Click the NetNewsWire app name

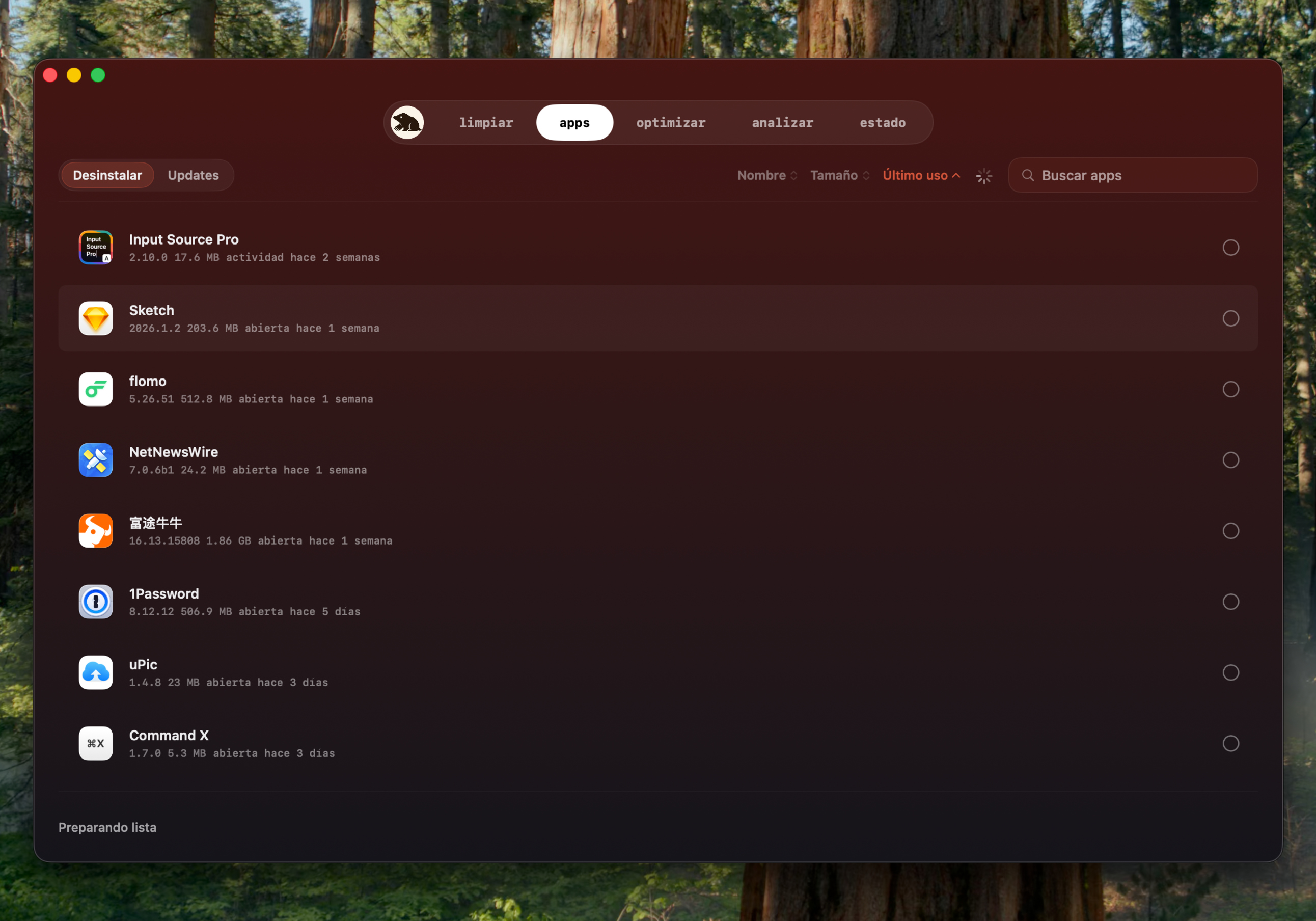(174, 452)
